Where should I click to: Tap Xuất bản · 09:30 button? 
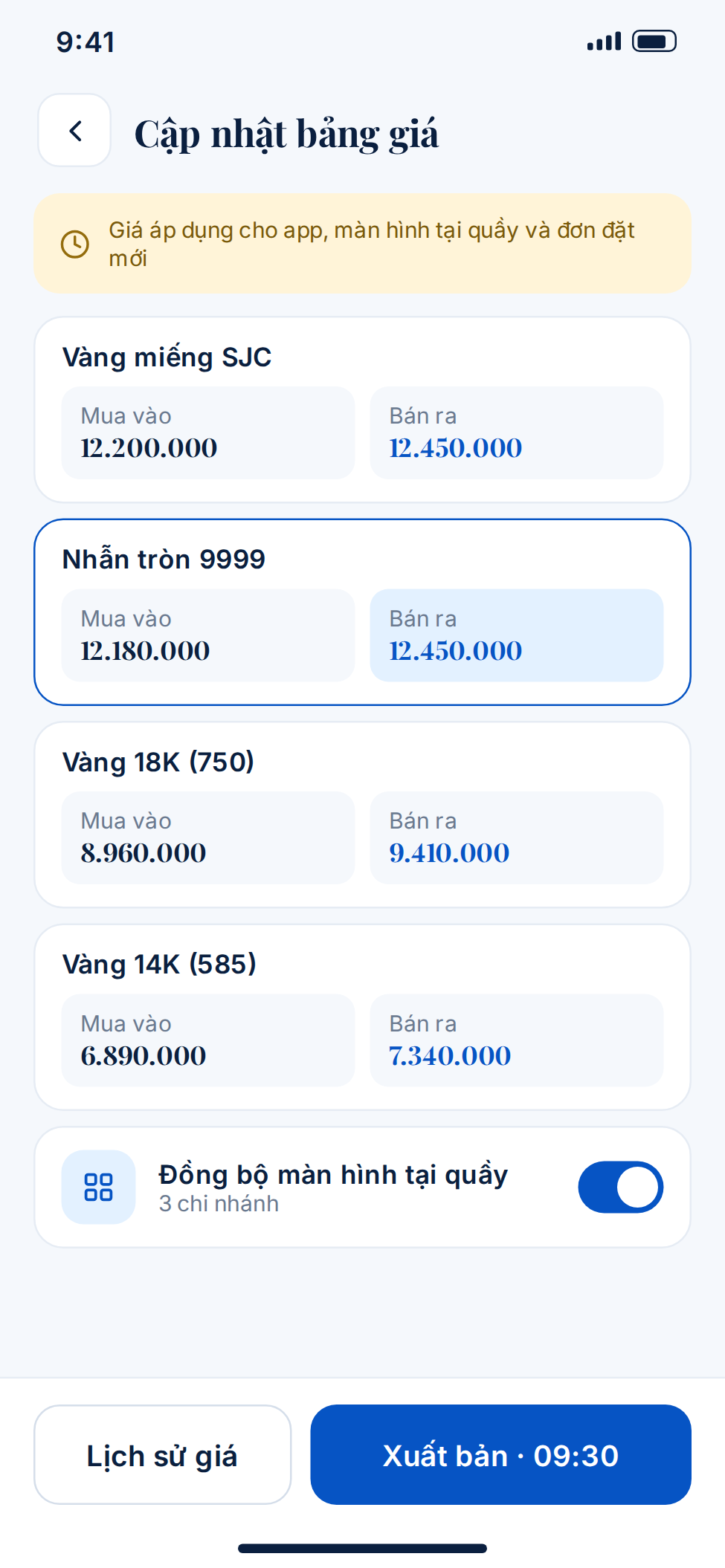point(500,1454)
